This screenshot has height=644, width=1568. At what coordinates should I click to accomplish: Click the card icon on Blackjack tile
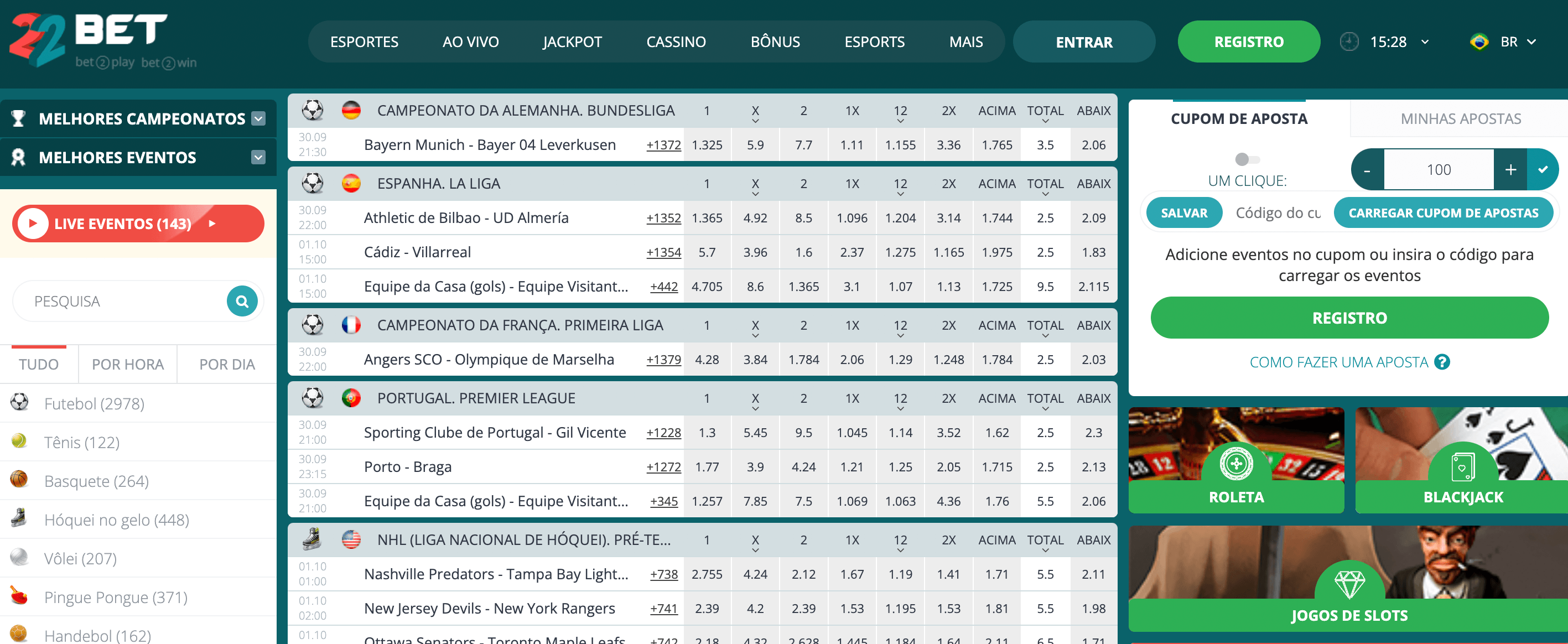tap(1463, 468)
